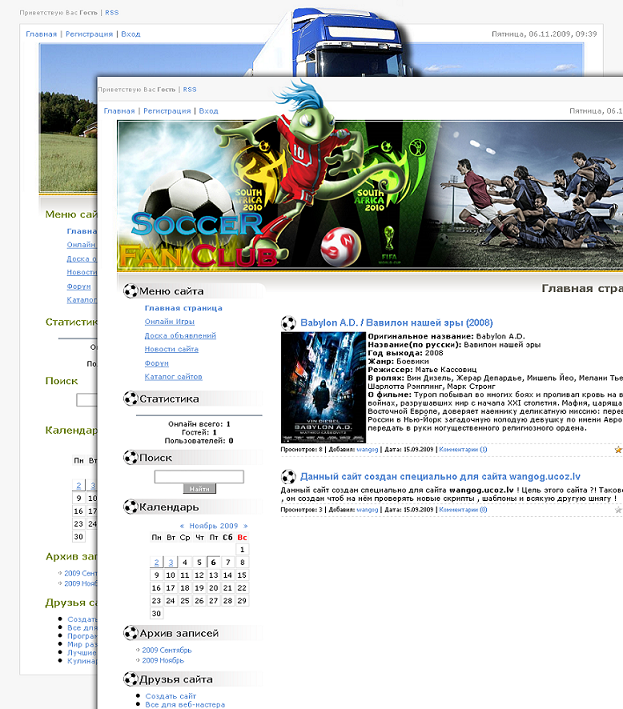Open Форум in the front page site menu
This screenshot has width=623, height=709.
pos(156,363)
